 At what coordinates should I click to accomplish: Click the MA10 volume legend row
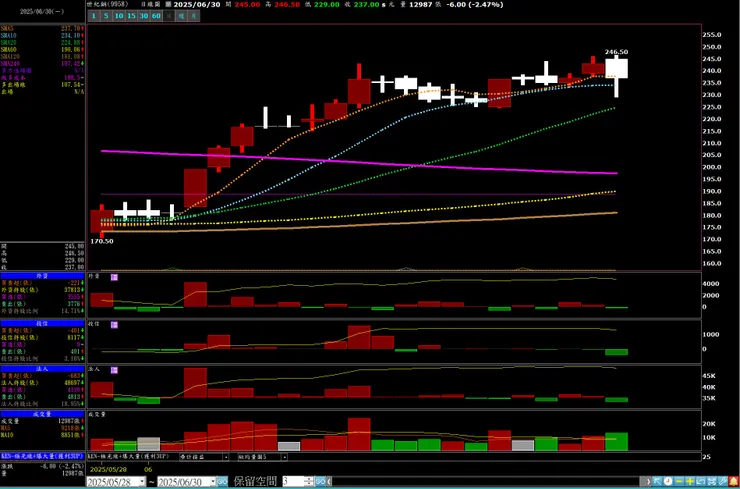[x=42, y=435]
